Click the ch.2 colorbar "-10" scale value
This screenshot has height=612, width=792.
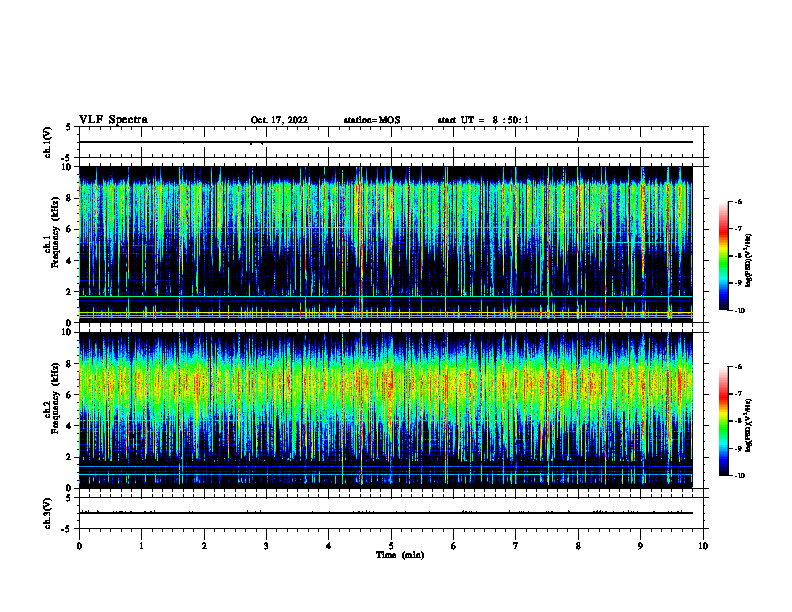tap(739, 476)
